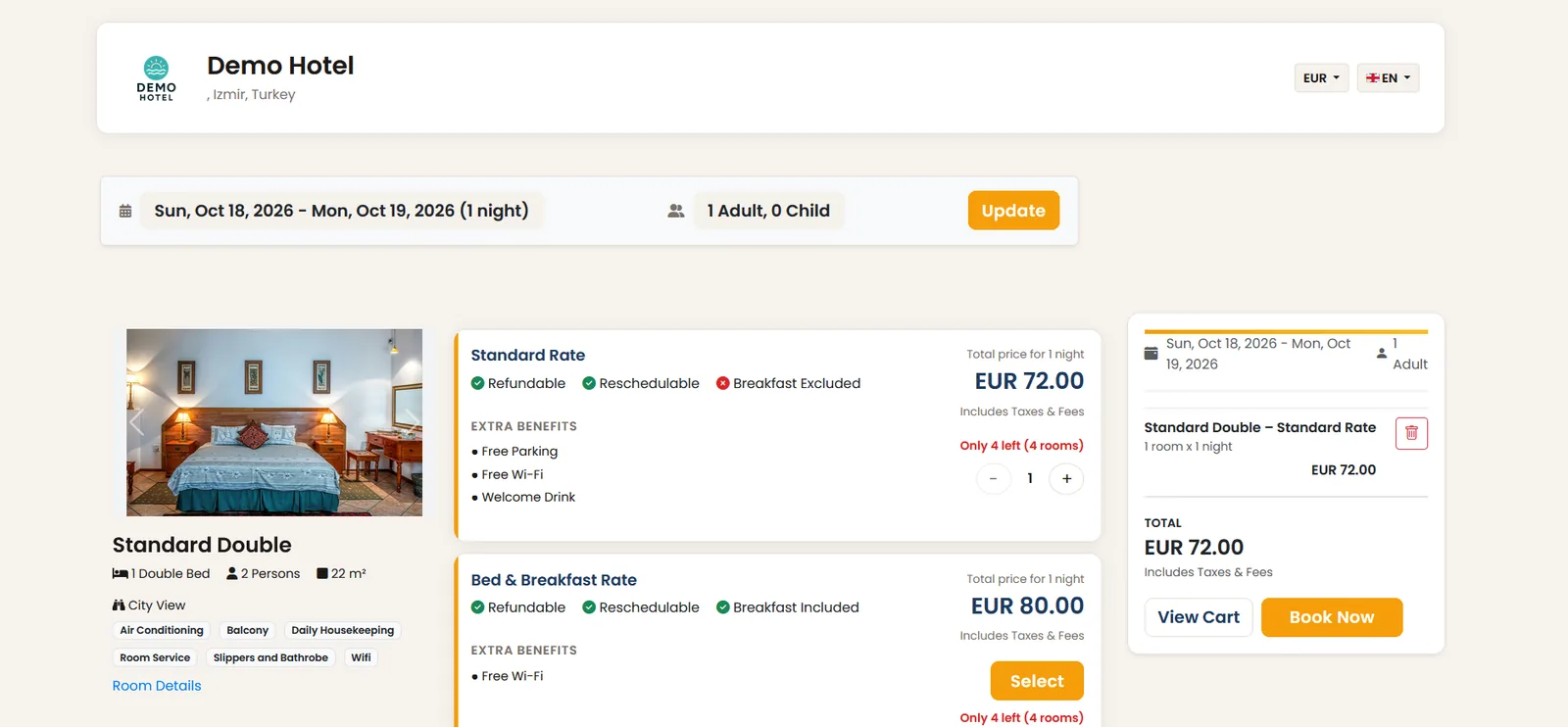Increase Standard Rate room quantity

tap(1066, 478)
